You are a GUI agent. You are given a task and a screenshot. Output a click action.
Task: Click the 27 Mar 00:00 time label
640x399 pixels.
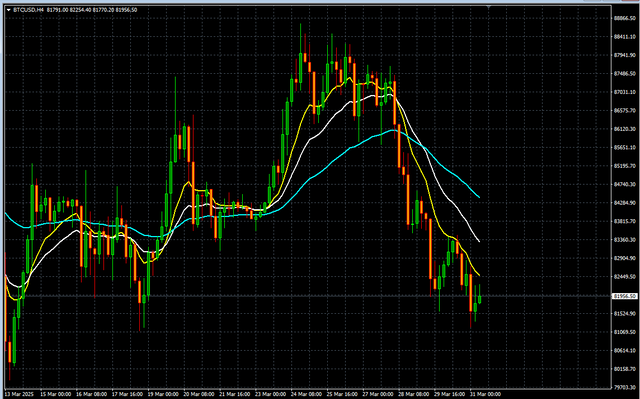click(378, 395)
